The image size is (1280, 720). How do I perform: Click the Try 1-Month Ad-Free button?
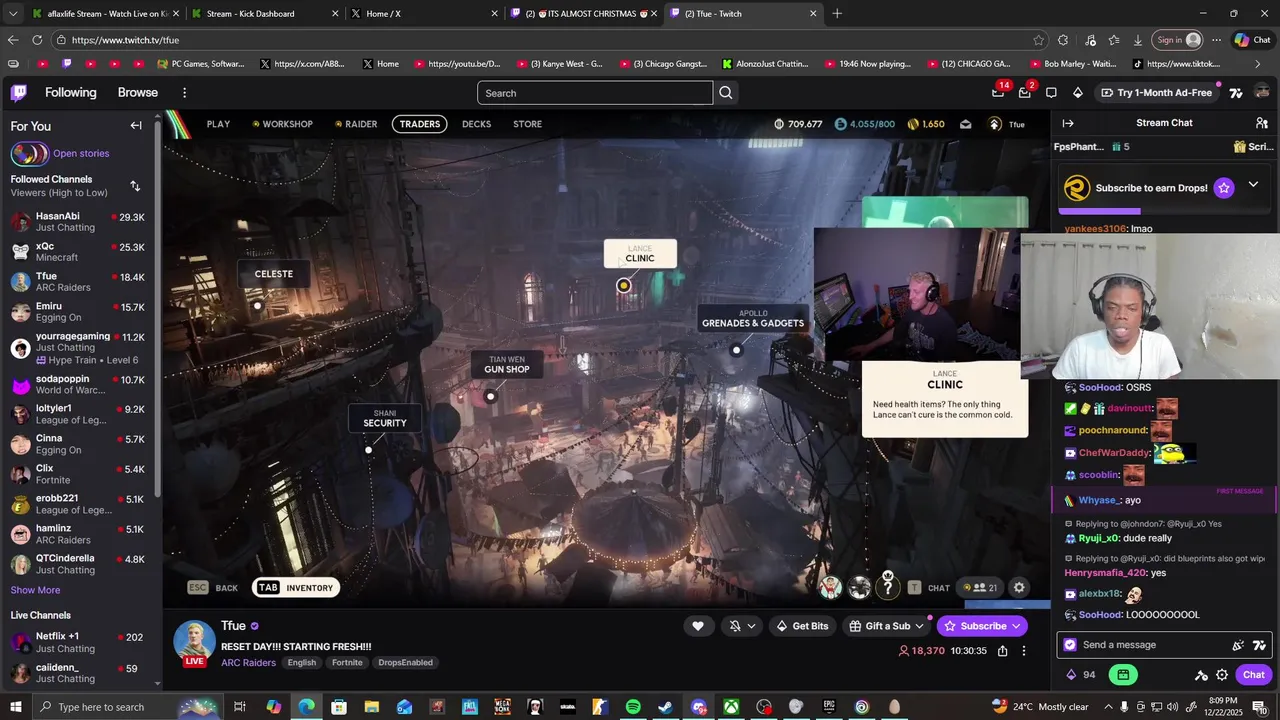click(x=1156, y=93)
